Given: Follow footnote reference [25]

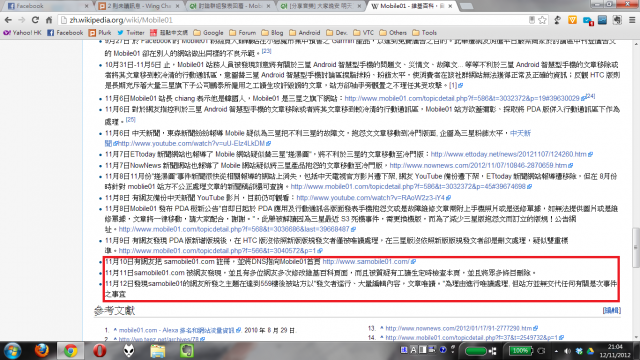Looking at the screenshot, I should tap(130, 119).
